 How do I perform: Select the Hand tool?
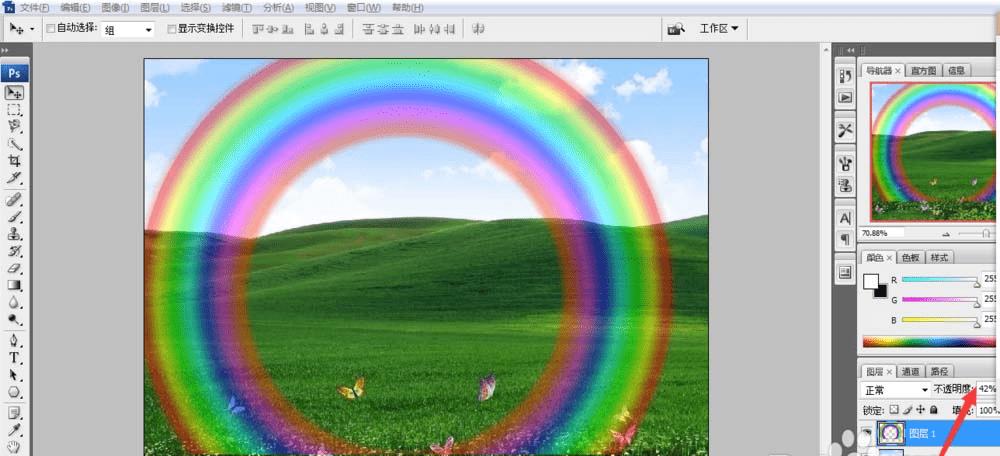(15, 447)
